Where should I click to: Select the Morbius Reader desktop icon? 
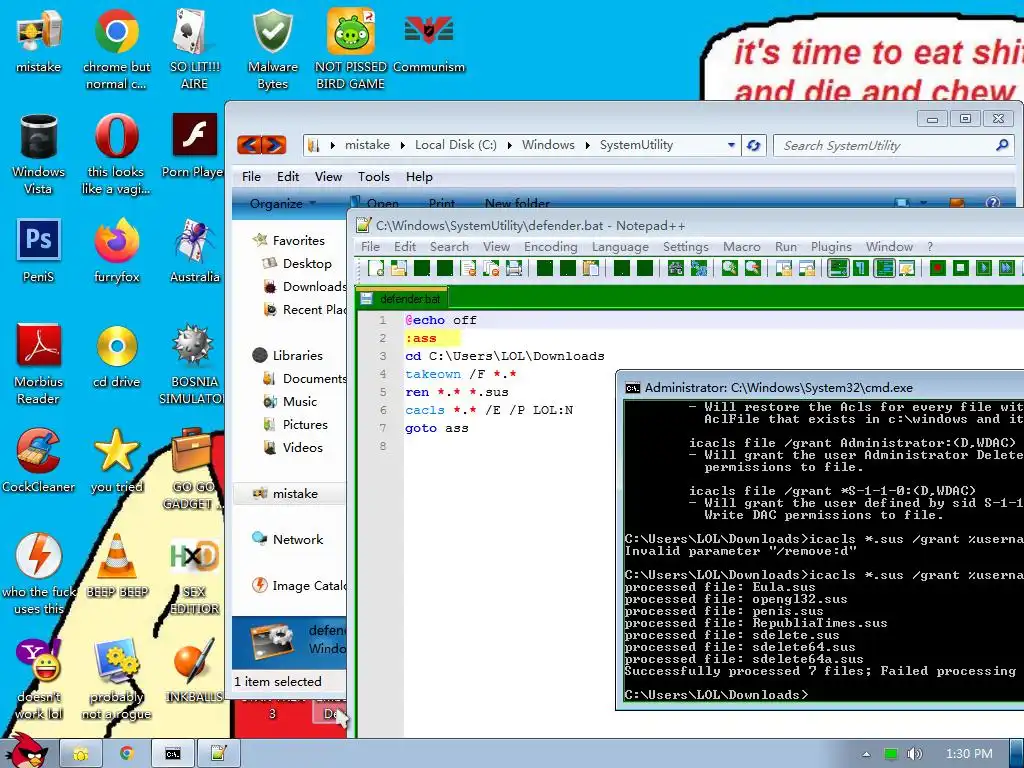(x=38, y=364)
